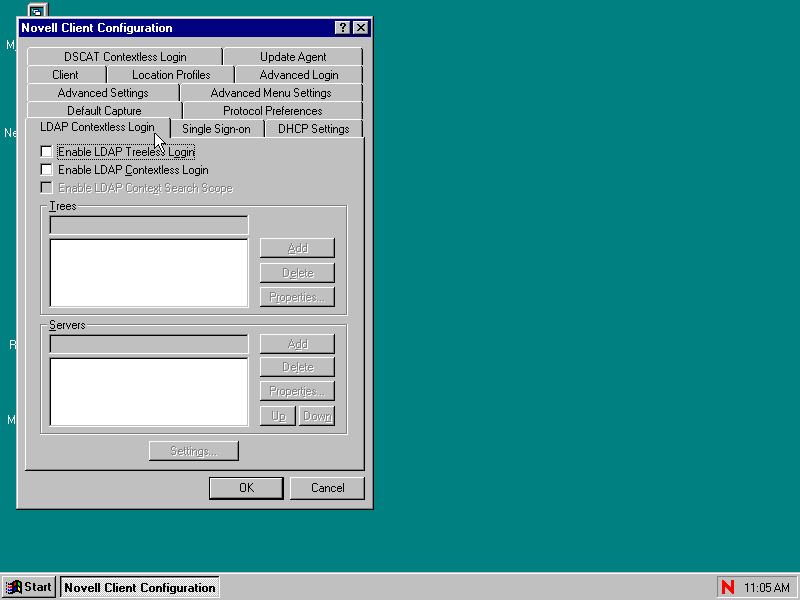The height and width of the screenshot is (600, 800).
Task: Open the Advanced Login tab
Action: [299, 75]
